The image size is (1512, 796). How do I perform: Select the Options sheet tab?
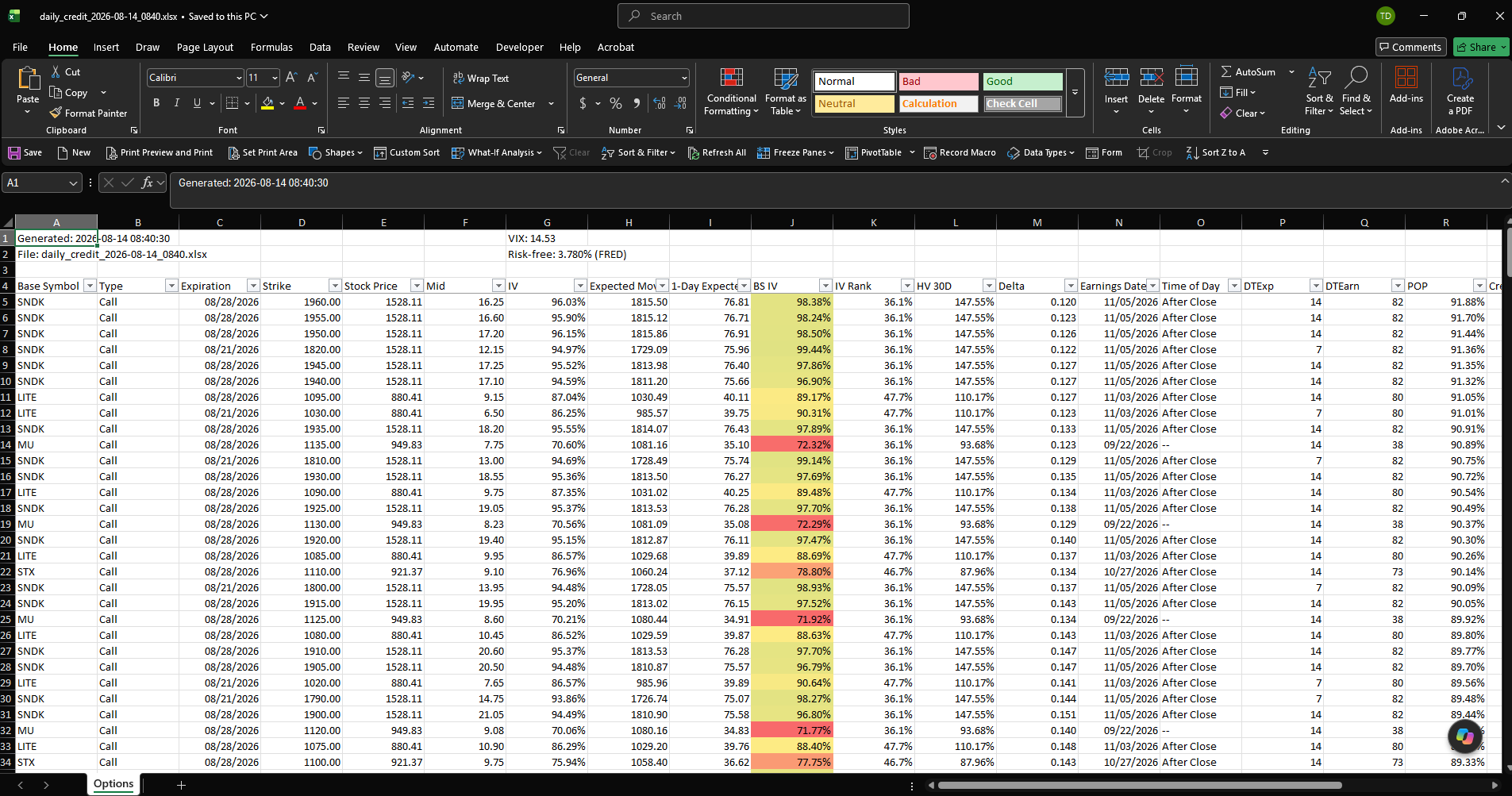tap(113, 784)
